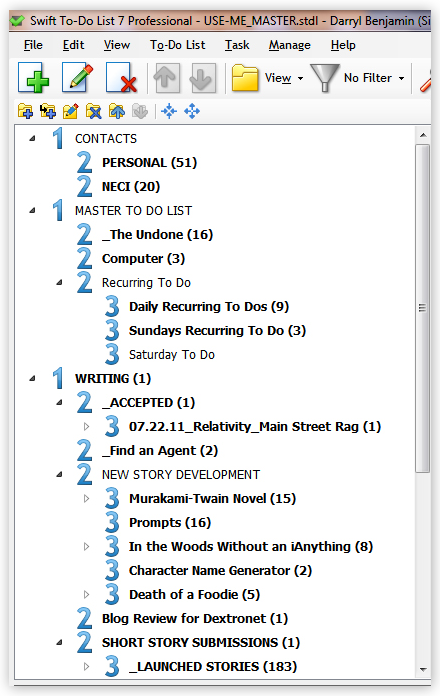Open the View menu in menu bar
Image resolution: width=440 pixels, height=696 pixels.
click(117, 45)
